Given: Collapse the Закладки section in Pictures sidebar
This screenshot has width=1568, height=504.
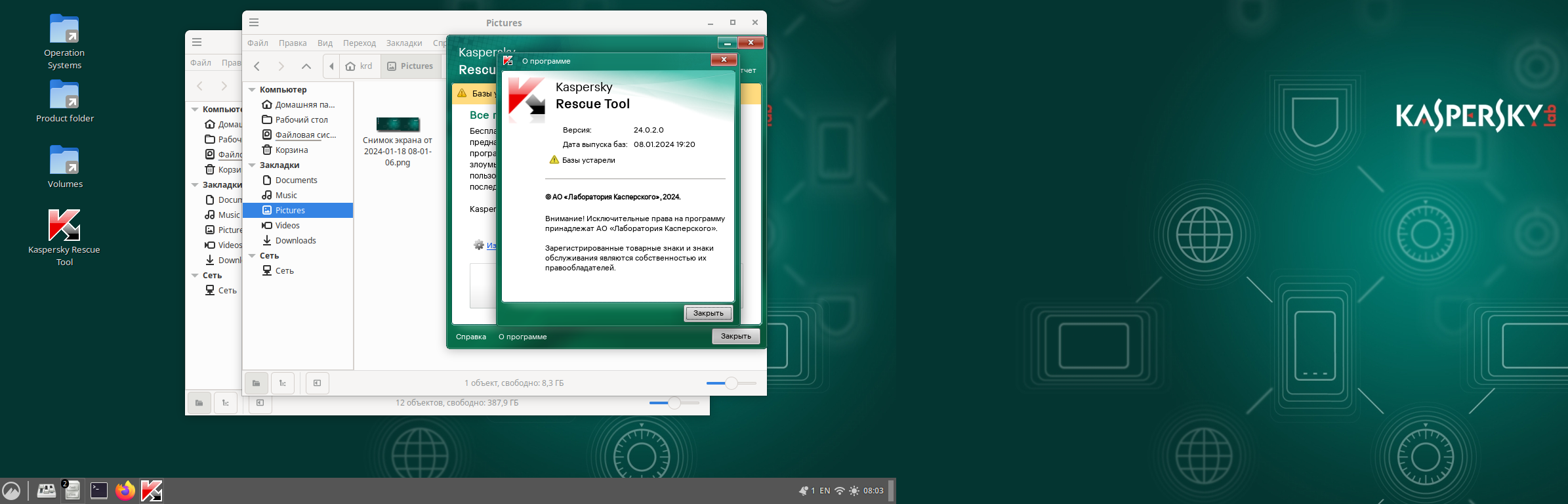Looking at the screenshot, I should tap(252, 165).
